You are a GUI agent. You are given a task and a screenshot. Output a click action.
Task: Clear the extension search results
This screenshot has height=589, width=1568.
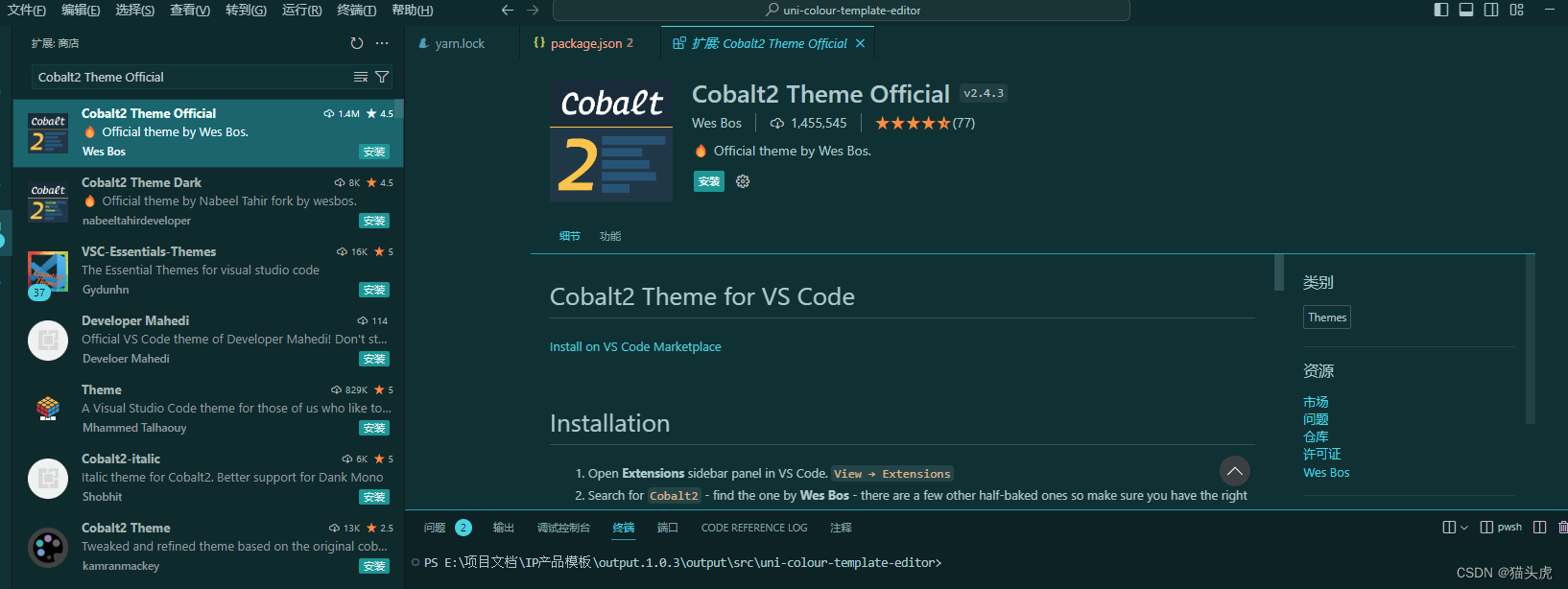[x=361, y=77]
